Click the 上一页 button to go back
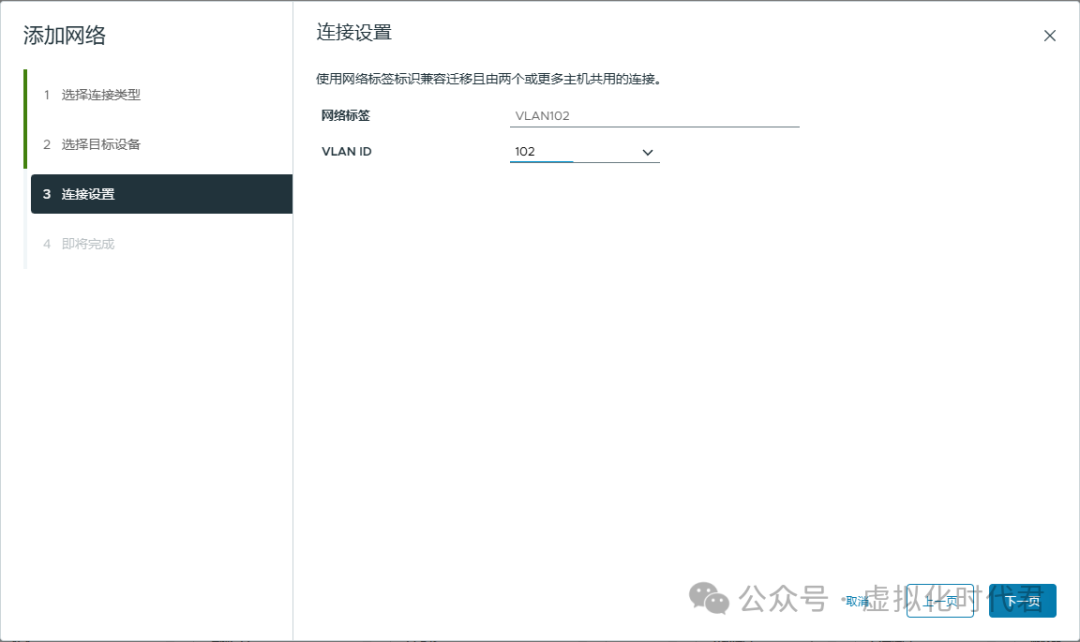This screenshot has height=642, width=1080. click(940, 601)
